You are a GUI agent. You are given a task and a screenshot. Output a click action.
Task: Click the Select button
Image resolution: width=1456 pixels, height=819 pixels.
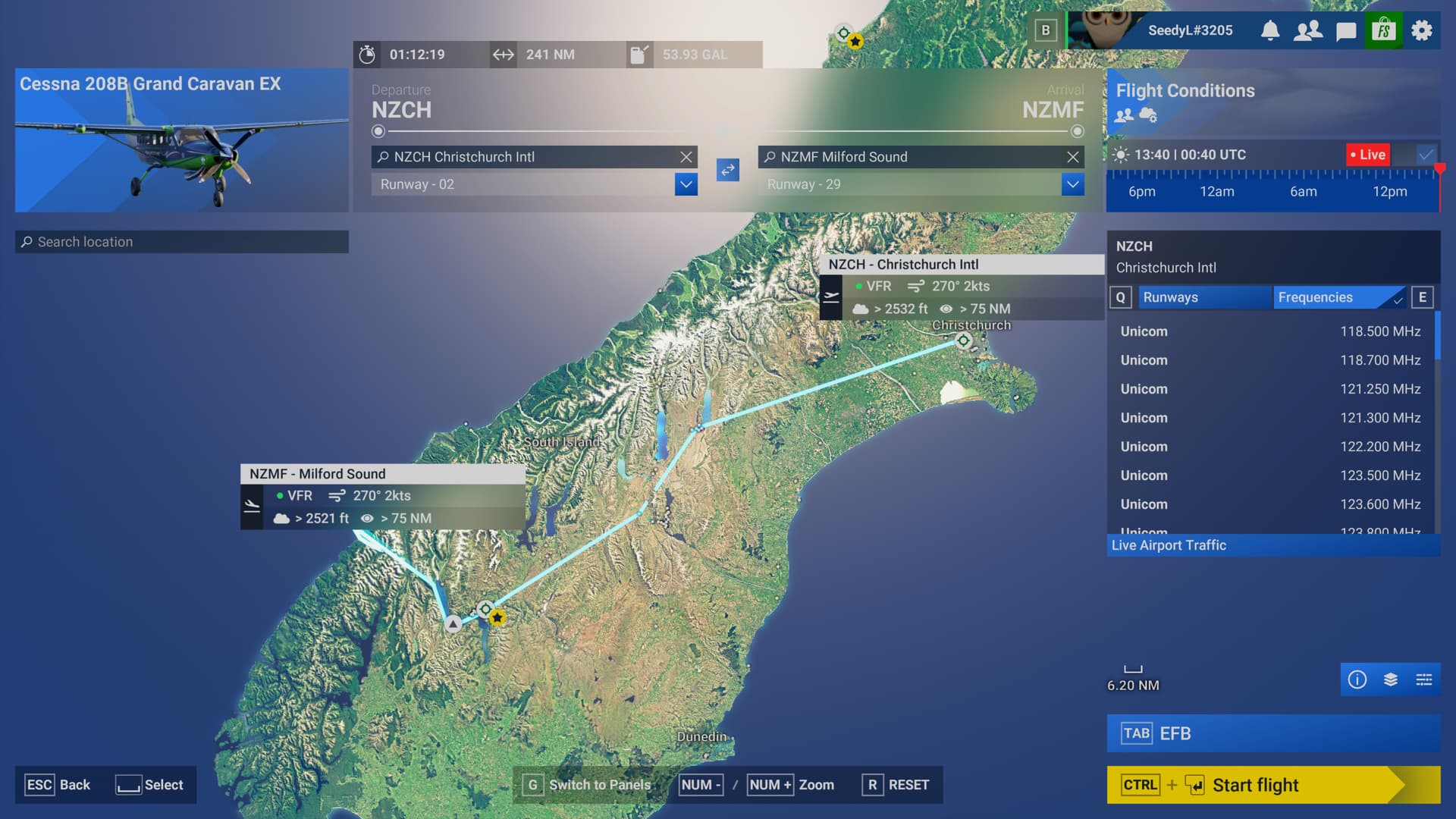point(149,785)
